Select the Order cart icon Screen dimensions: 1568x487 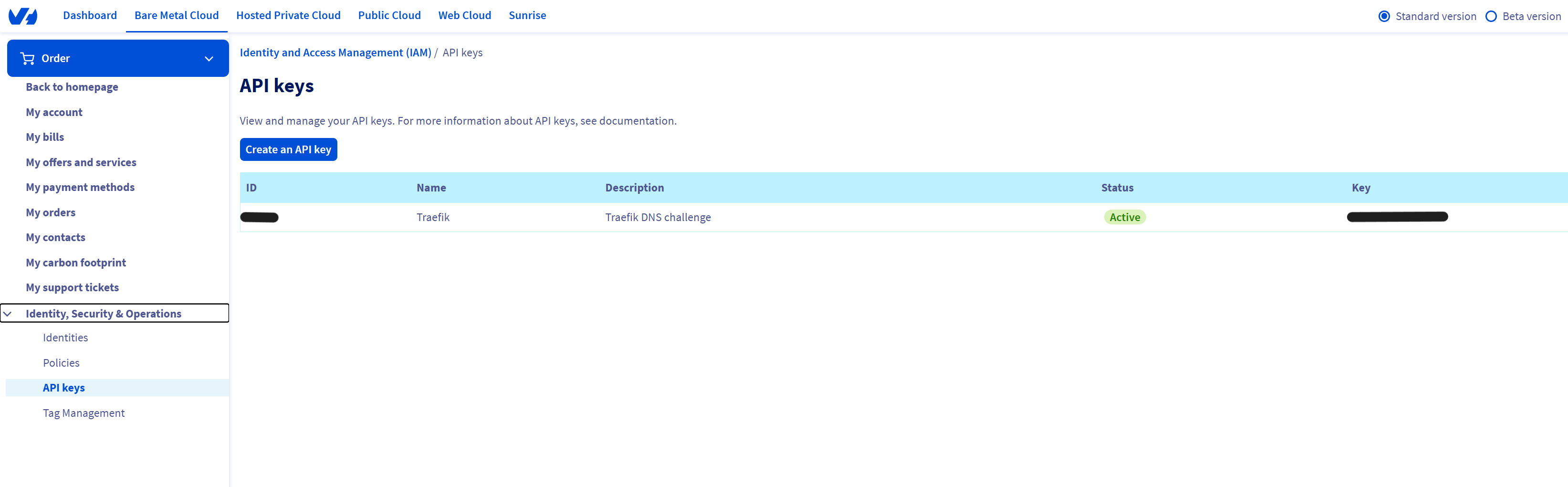point(27,58)
